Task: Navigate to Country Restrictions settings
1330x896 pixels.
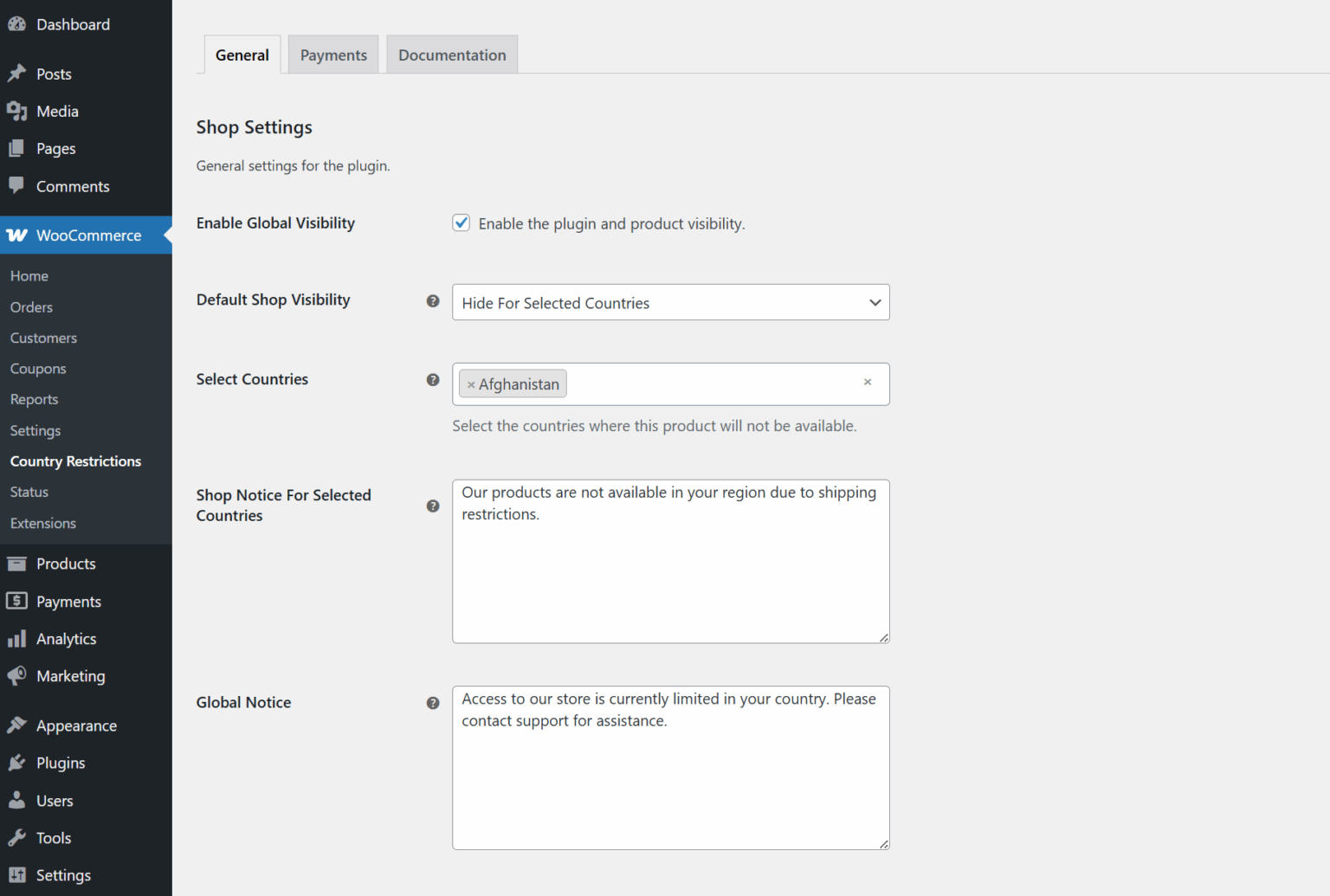Action: tap(75, 461)
